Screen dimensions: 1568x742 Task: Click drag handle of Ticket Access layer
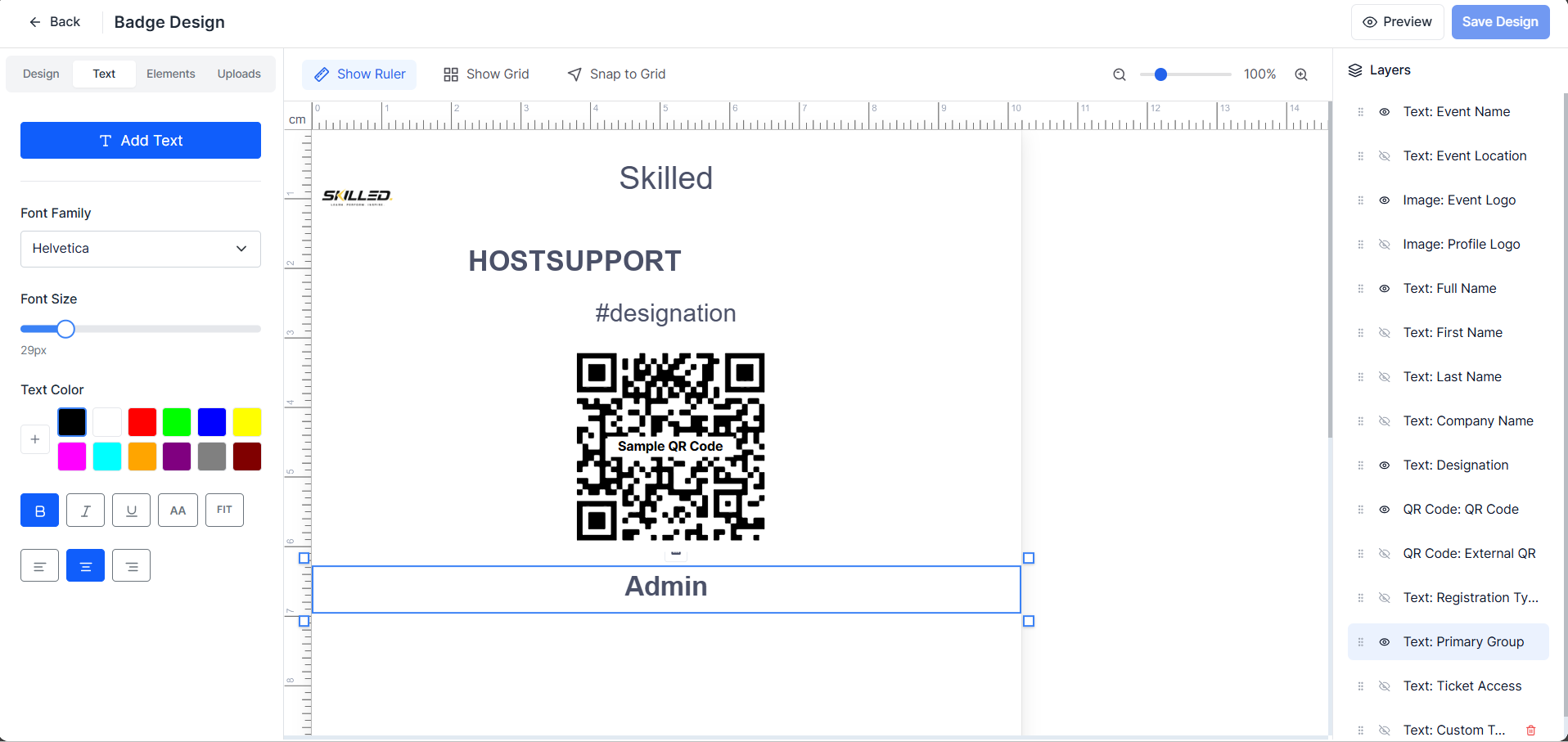click(x=1361, y=686)
